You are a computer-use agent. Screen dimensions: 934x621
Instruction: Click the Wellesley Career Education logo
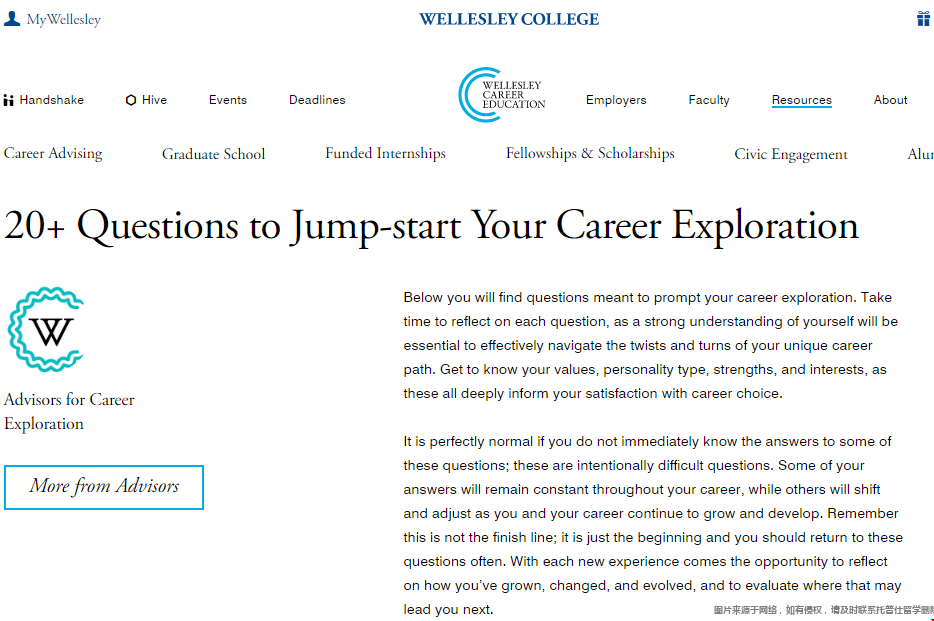(x=502, y=96)
